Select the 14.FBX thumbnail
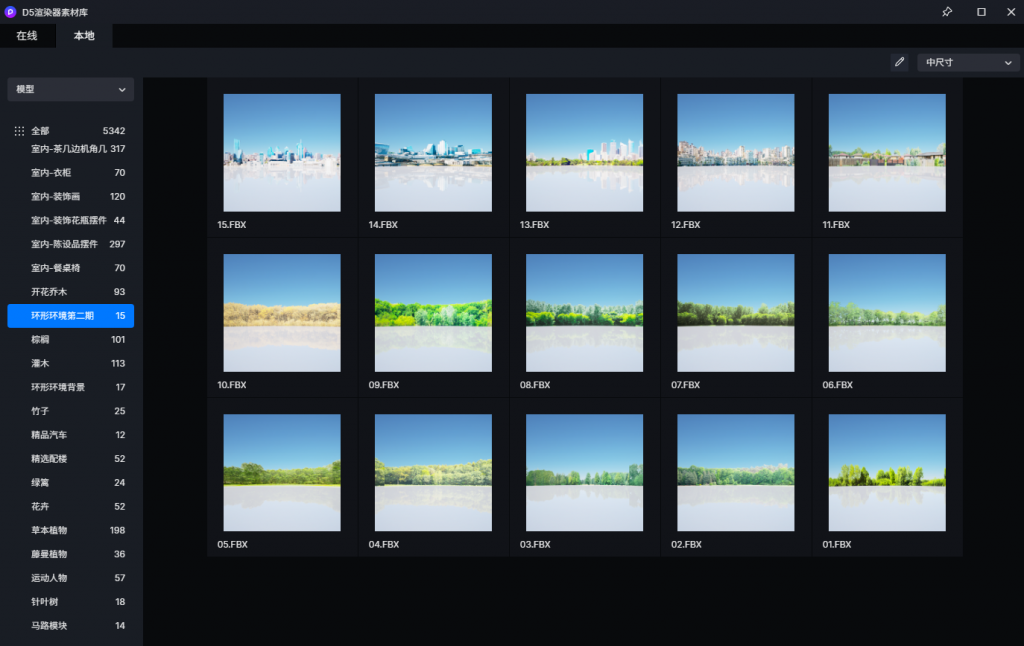The height and width of the screenshot is (646, 1024). click(x=433, y=153)
